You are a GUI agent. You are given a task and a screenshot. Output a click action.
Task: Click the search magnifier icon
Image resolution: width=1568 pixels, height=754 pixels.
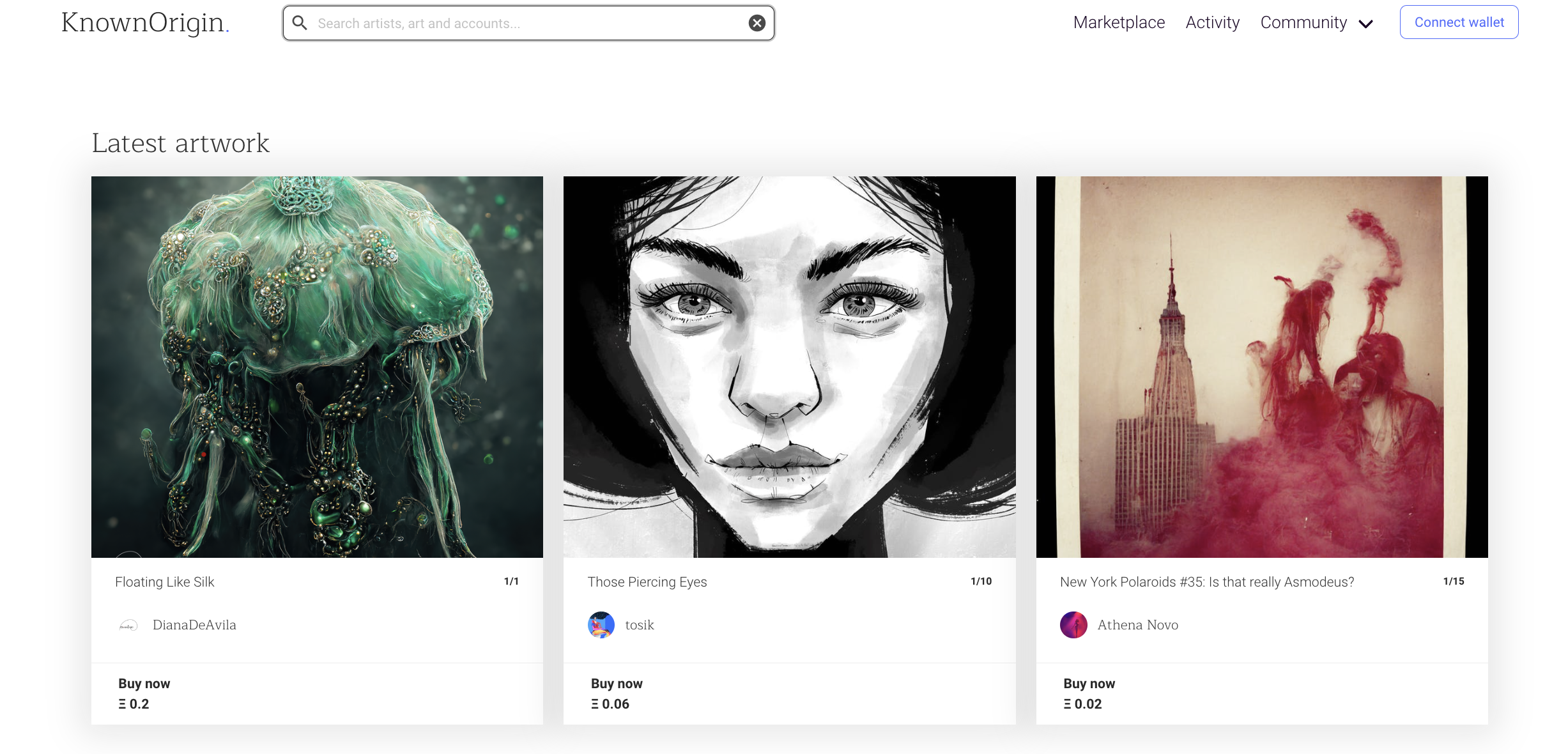[300, 23]
